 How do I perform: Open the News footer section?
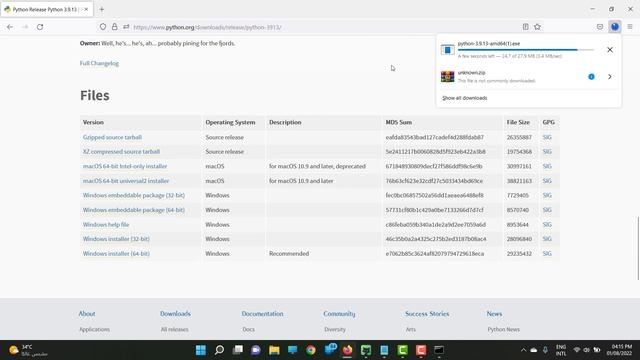coord(494,313)
